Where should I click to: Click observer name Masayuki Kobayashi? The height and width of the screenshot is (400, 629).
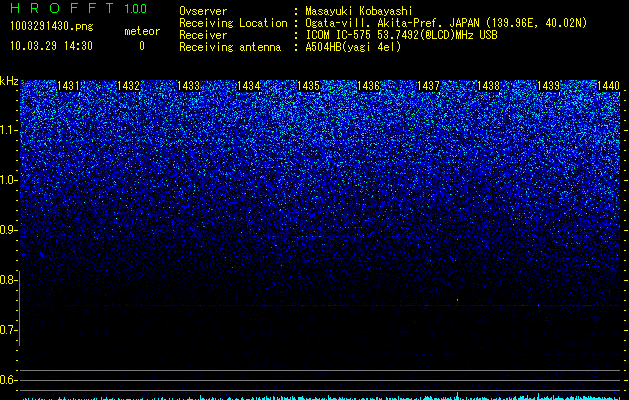tap(359, 11)
